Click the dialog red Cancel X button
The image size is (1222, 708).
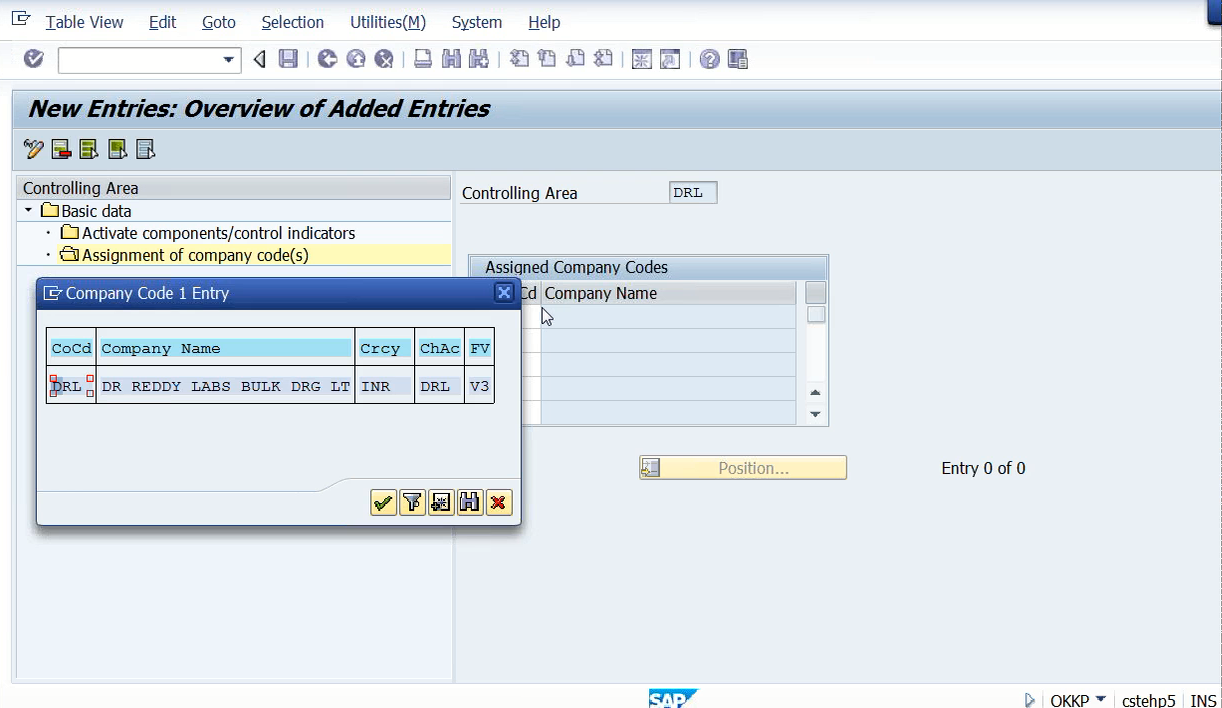pos(498,503)
